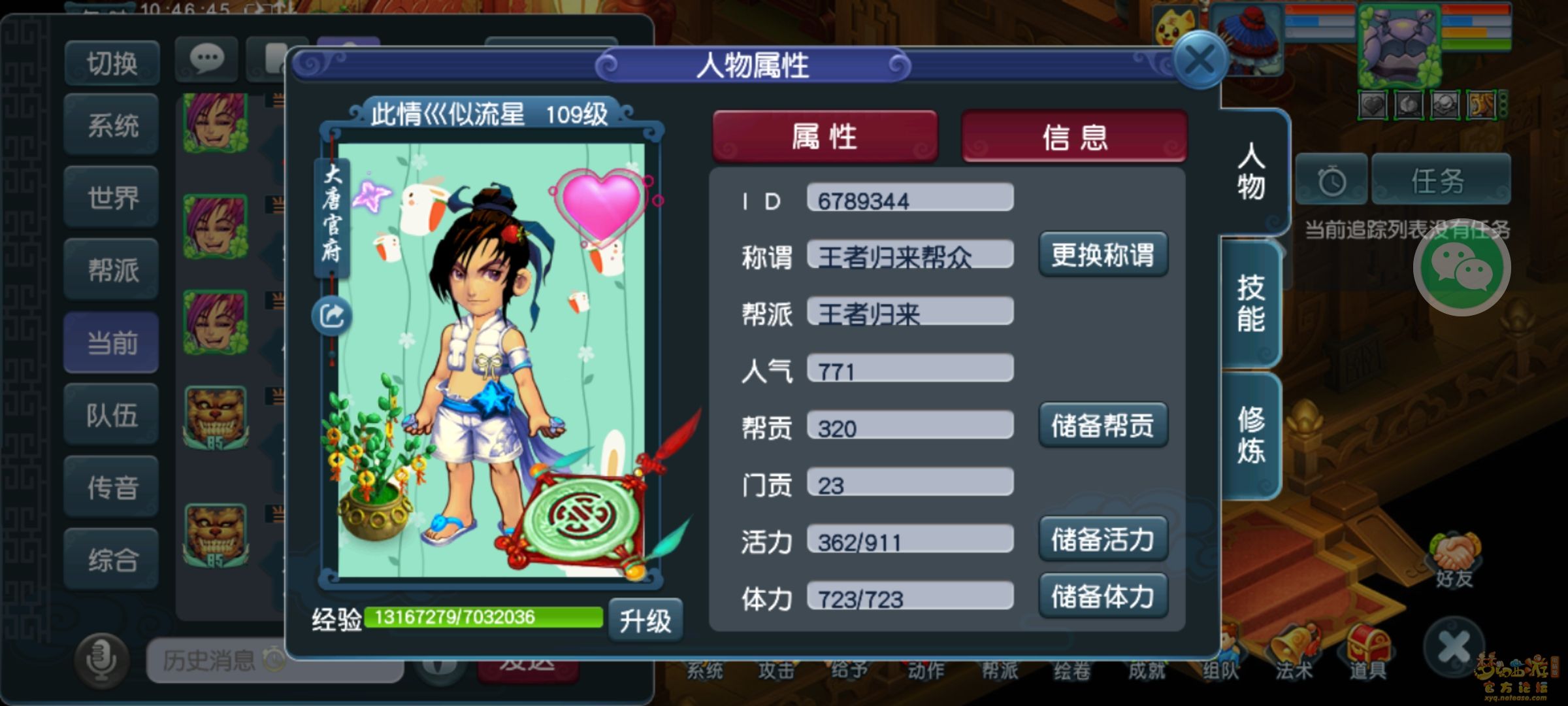
Task: Switch to the 信息 tab
Action: 1075,136
